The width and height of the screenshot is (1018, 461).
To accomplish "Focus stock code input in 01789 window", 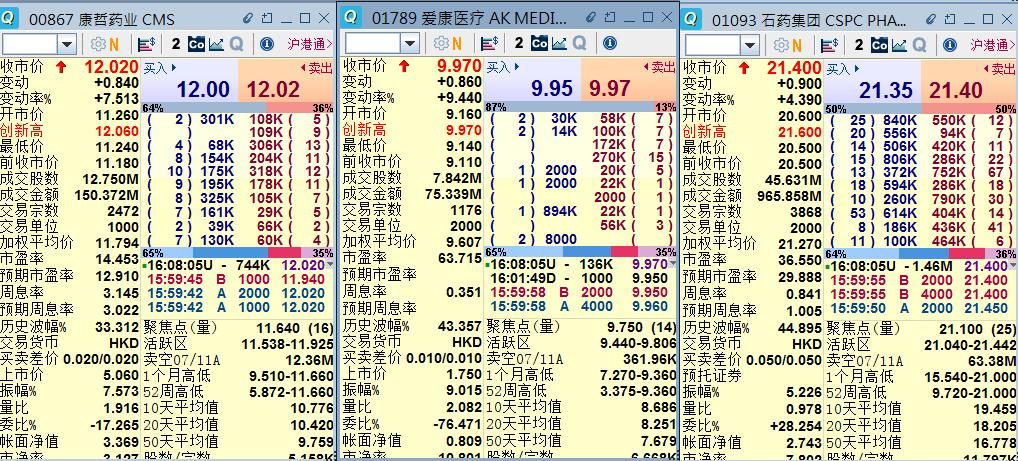I will click(x=373, y=43).
